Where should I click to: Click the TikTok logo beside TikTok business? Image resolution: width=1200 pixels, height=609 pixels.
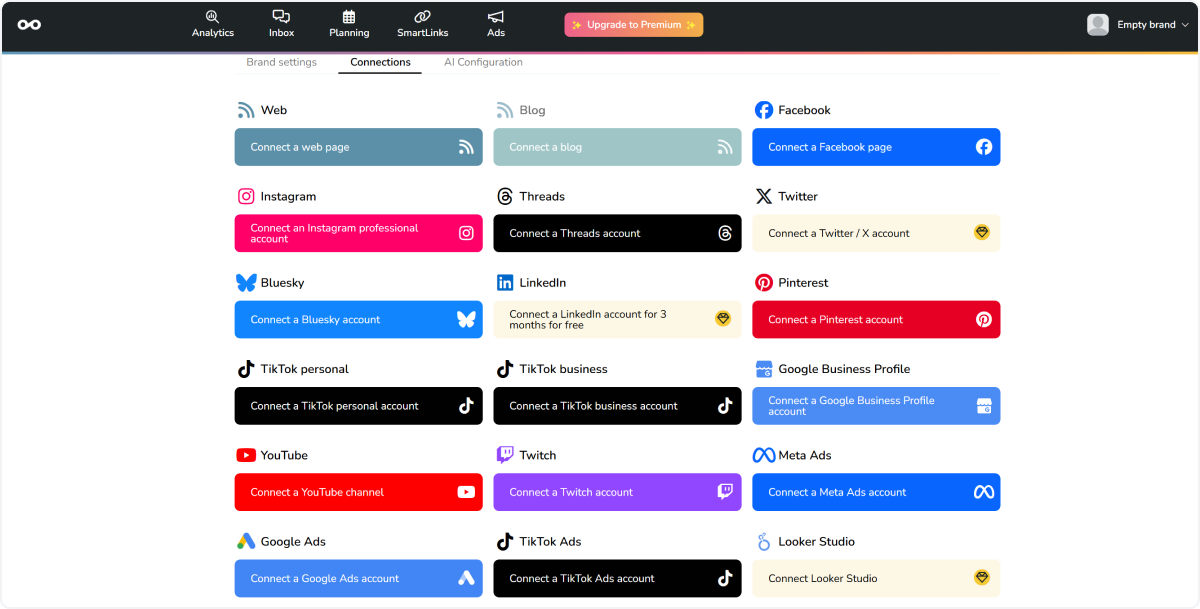(505, 369)
